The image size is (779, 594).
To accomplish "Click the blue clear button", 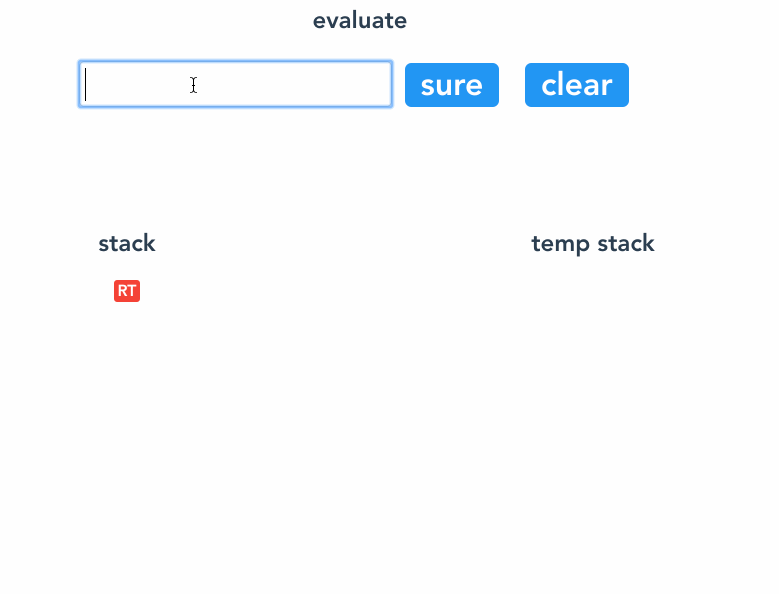I will (x=577, y=85).
